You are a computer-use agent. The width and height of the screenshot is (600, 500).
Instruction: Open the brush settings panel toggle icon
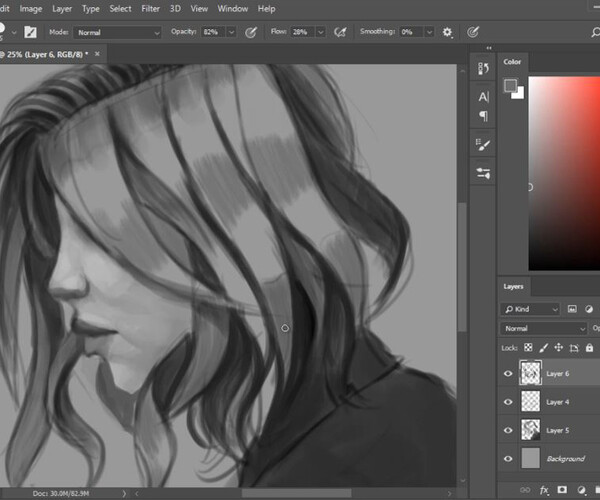[x=30, y=32]
